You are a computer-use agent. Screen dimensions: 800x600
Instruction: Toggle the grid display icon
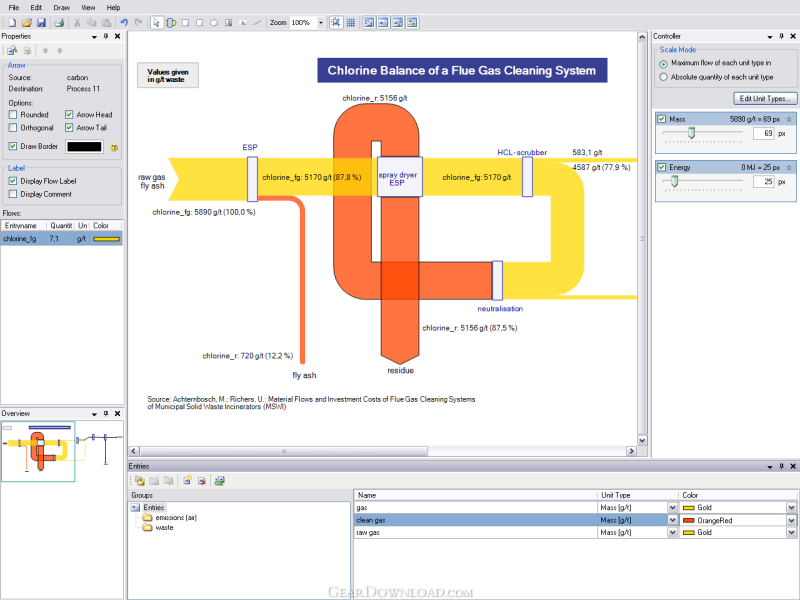click(352, 22)
